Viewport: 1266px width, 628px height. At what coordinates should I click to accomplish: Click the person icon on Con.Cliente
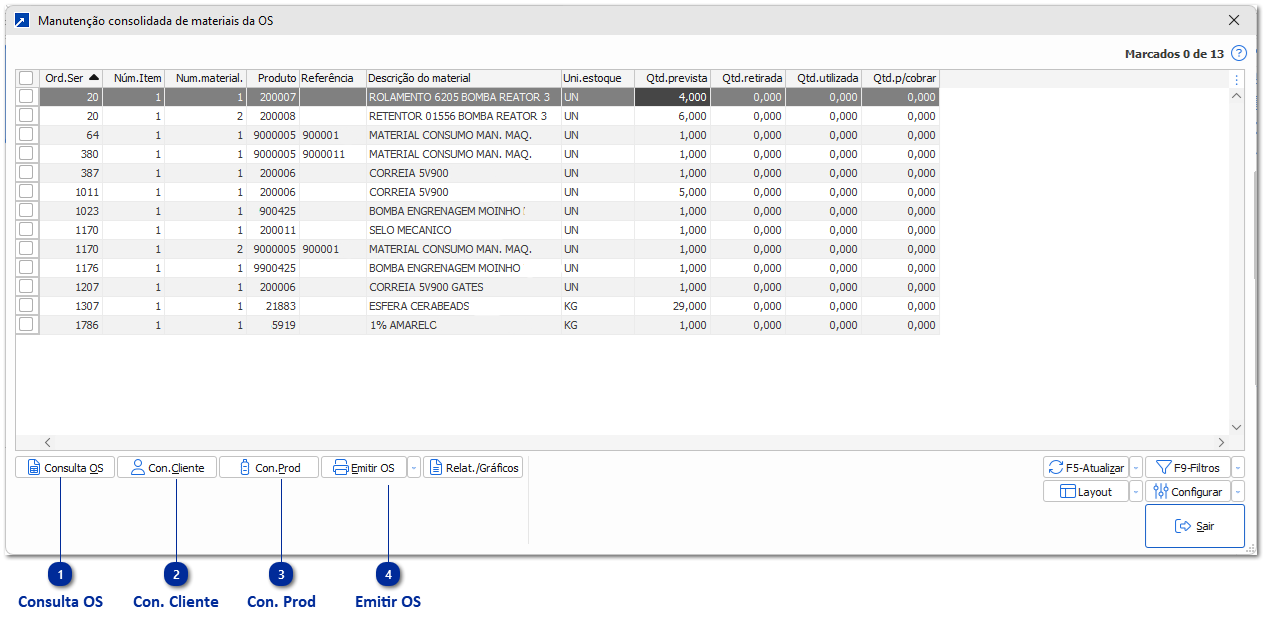135,466
